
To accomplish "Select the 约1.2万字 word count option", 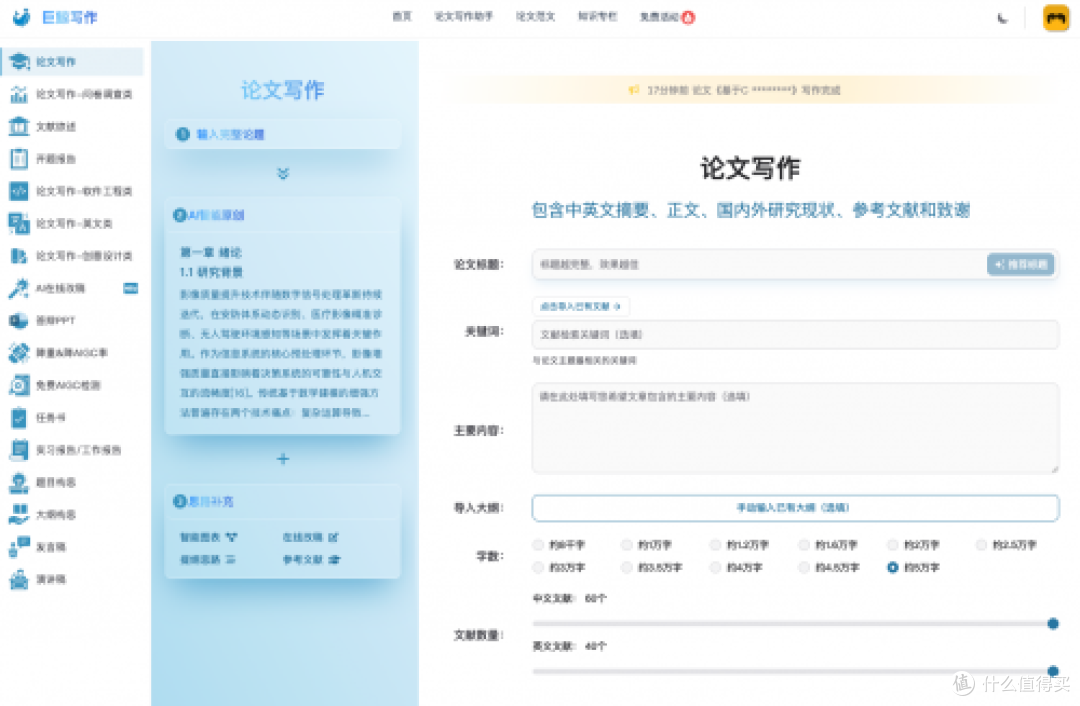I will [x=716, y=545].
